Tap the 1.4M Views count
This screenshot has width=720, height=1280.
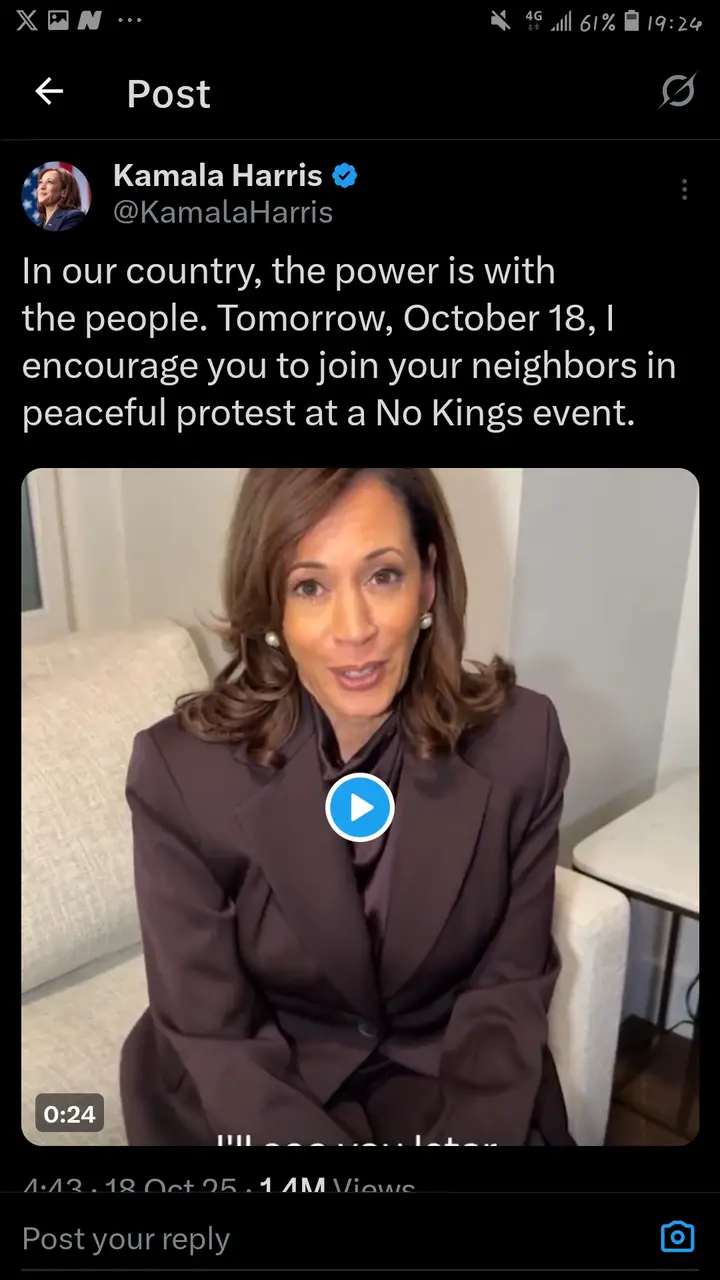pyautogui.click(x=337, y=1187)
